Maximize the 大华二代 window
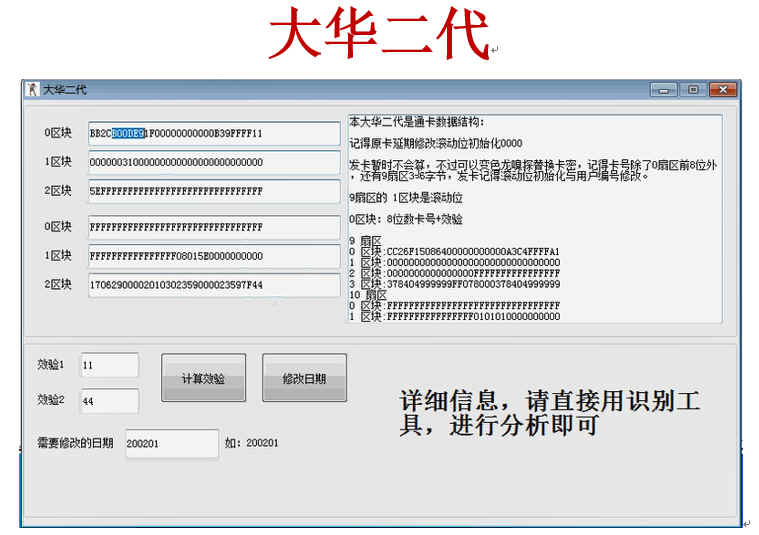This screenshot has height=535, width=759. 693,90
